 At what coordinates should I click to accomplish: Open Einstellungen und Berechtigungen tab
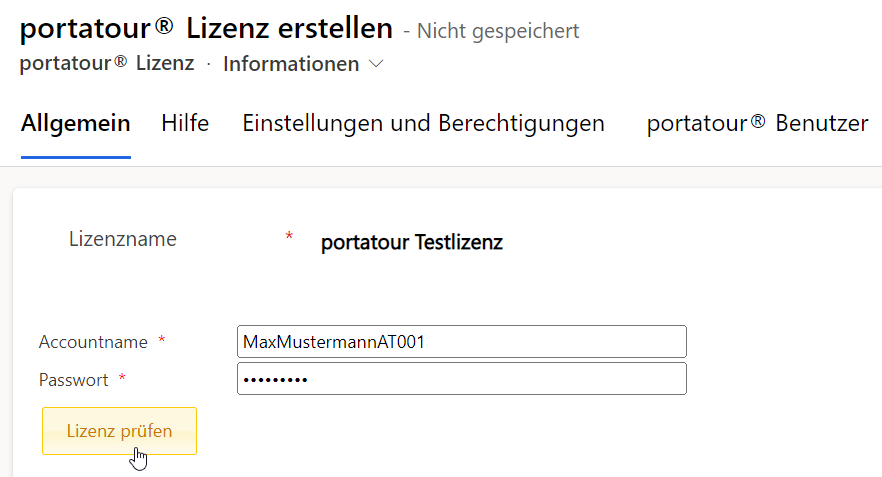point(424,123)
